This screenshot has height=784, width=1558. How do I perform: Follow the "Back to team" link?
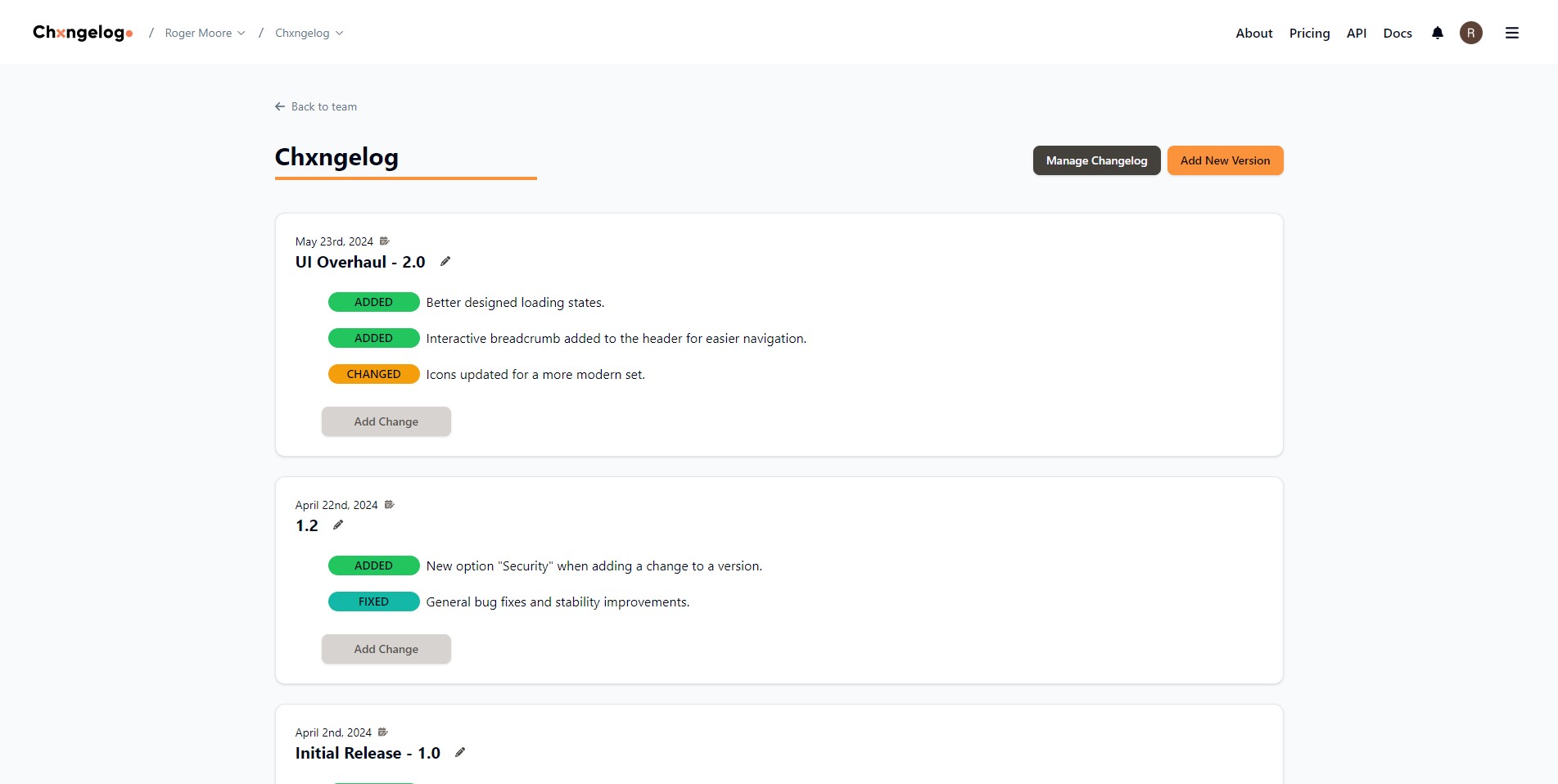[x=323, y=106]
